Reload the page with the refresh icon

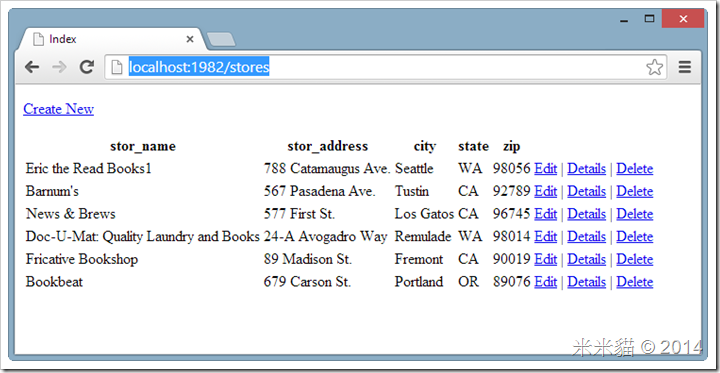click(86, 67)
